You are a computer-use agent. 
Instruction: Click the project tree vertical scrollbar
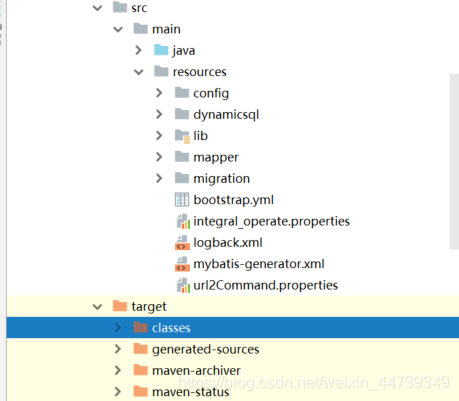(454, 162)
